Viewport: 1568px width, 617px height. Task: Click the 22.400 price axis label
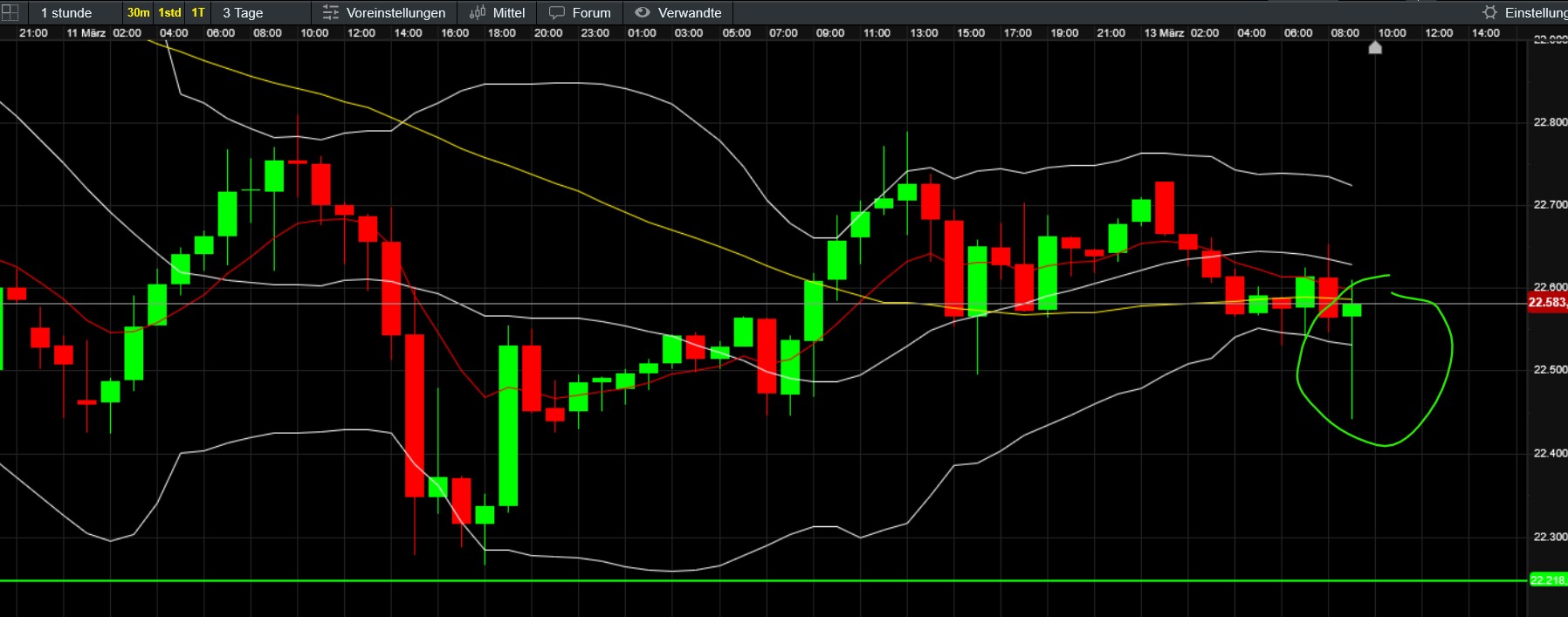click(1550, 453)
